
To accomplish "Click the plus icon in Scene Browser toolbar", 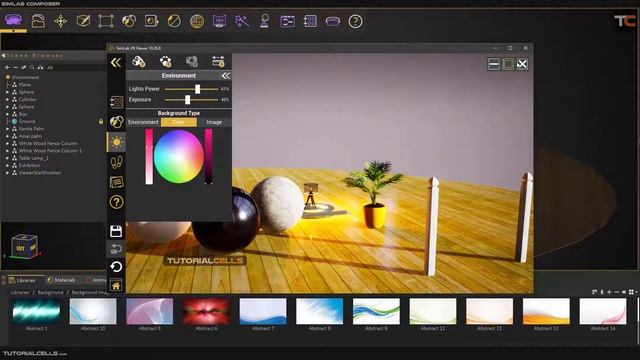I will (x=7, y=67).
